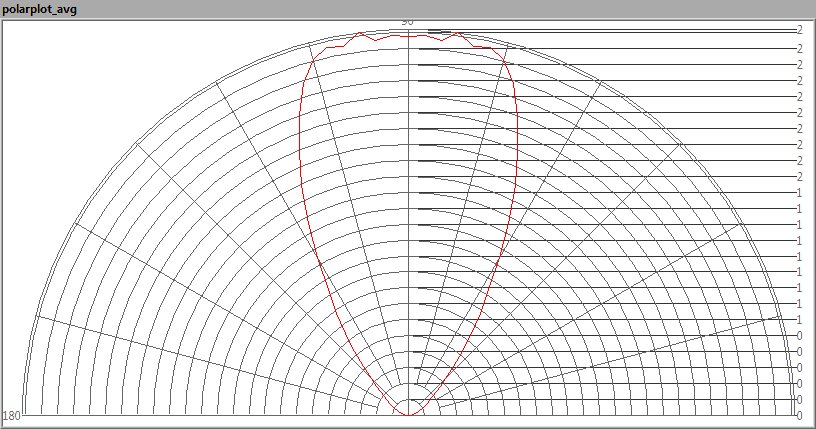The image size is (816, 429).
Task: Click the polar plot origin at bottom center
Action: 408,414
